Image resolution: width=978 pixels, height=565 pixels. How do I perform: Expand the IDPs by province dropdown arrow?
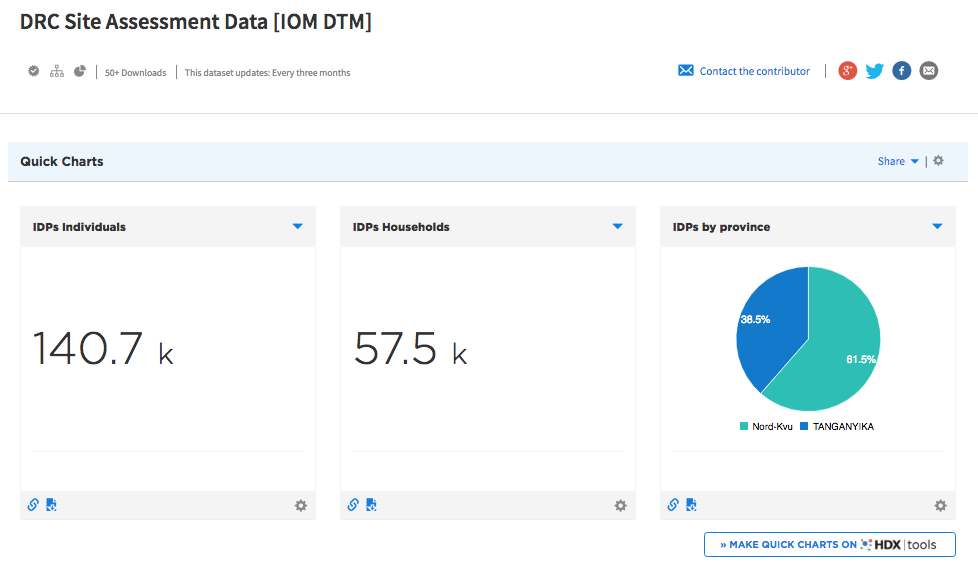(x=937, y=227)
